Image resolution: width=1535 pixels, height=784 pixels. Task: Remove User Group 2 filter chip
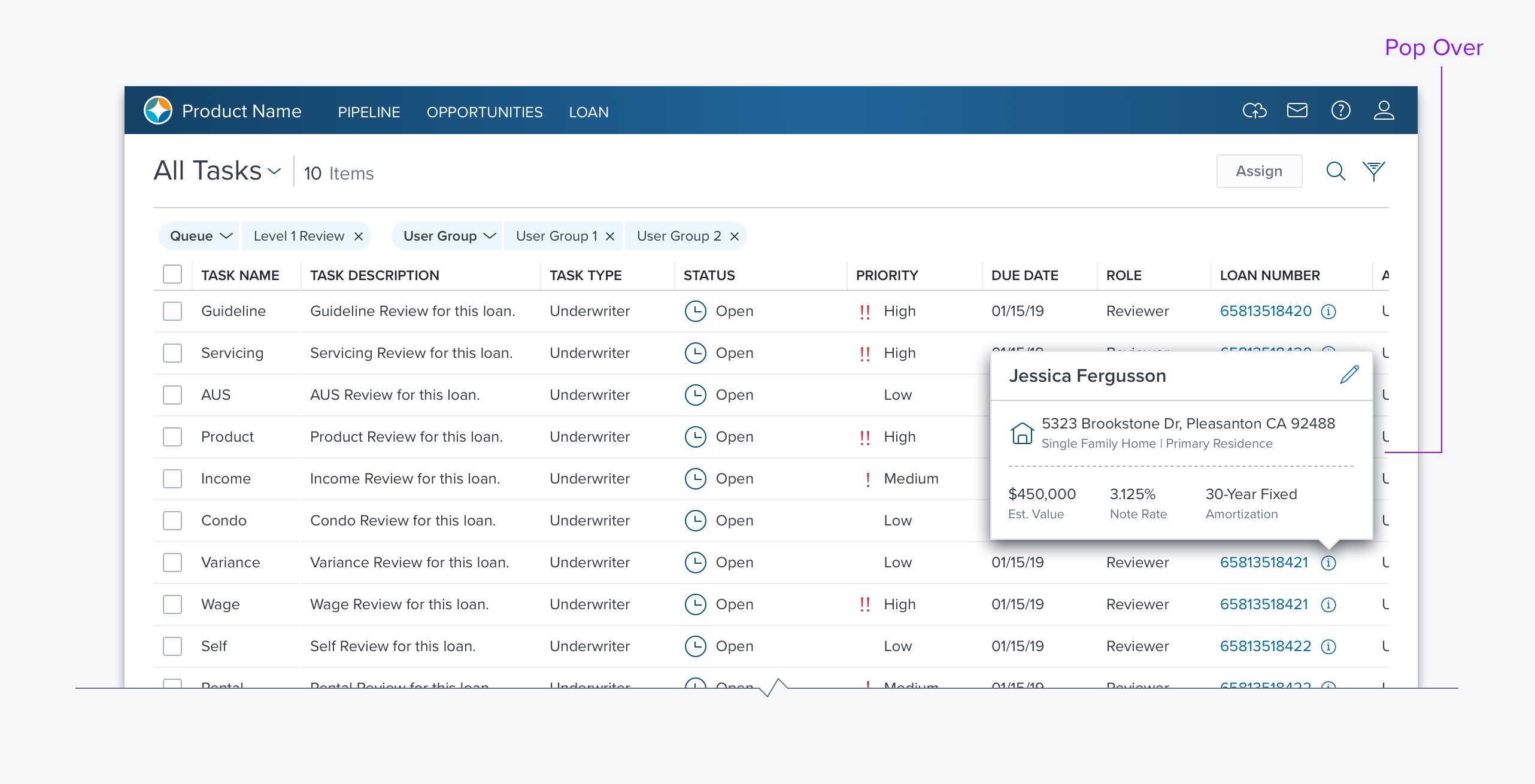735,236
